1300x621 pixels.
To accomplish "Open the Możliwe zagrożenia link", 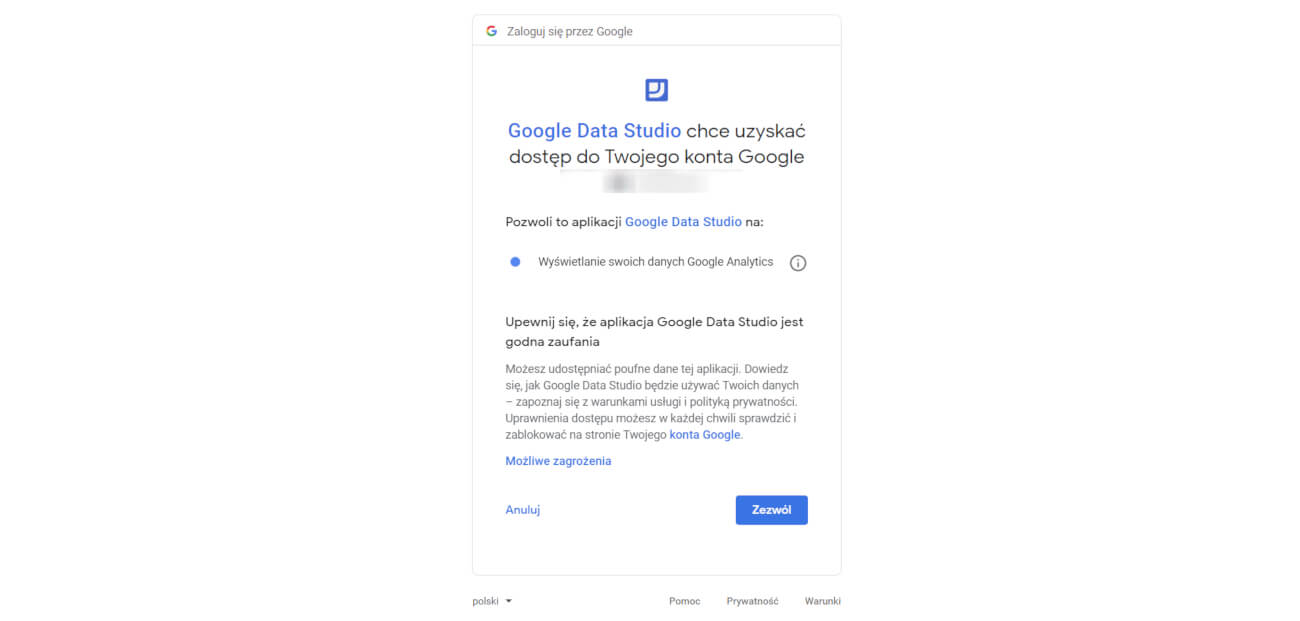I will tap(558, 461).
